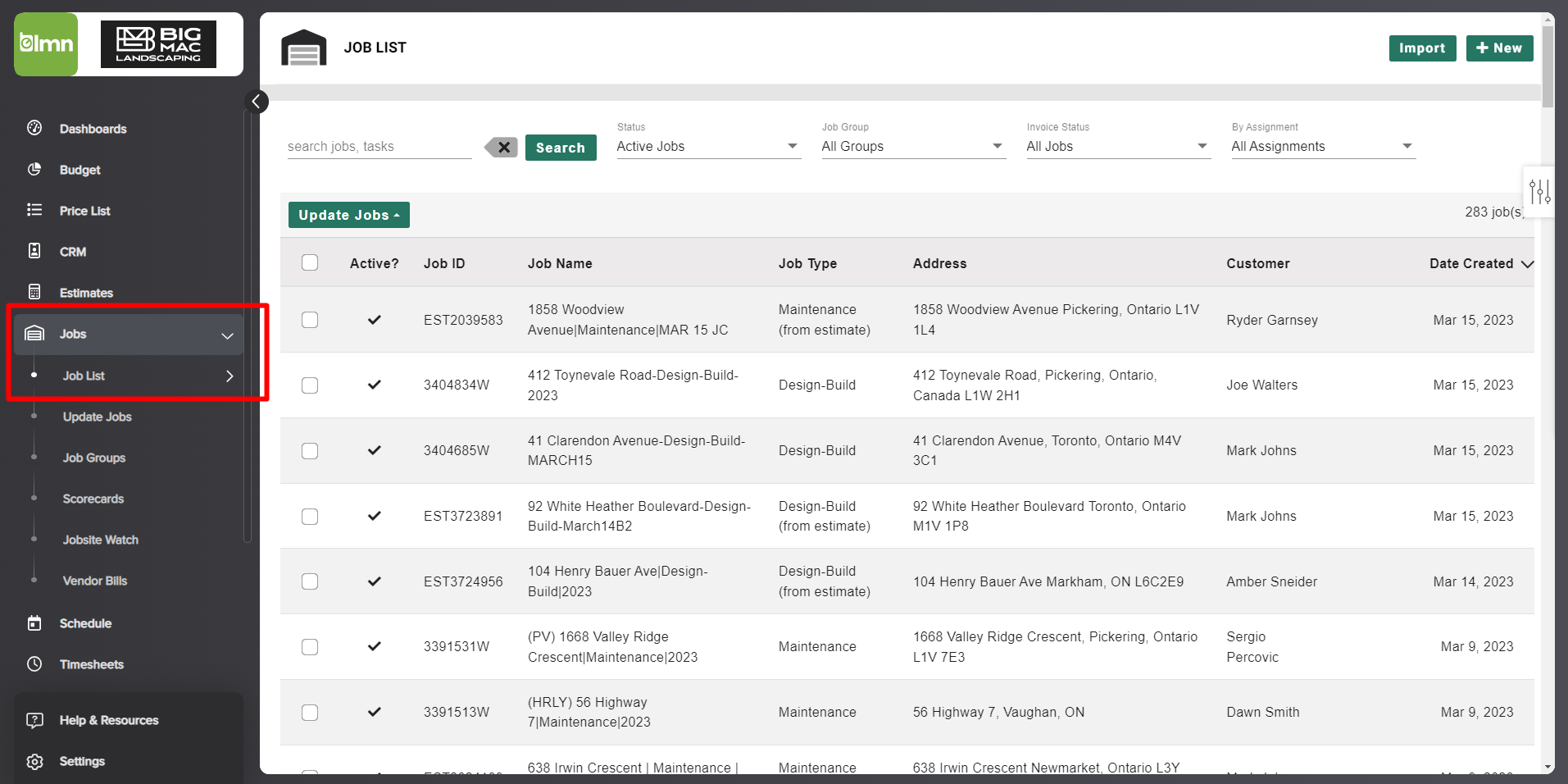Open the Update Jobs dropdown button
This screenshot has height=784, width=1568.
pos(349,215)
